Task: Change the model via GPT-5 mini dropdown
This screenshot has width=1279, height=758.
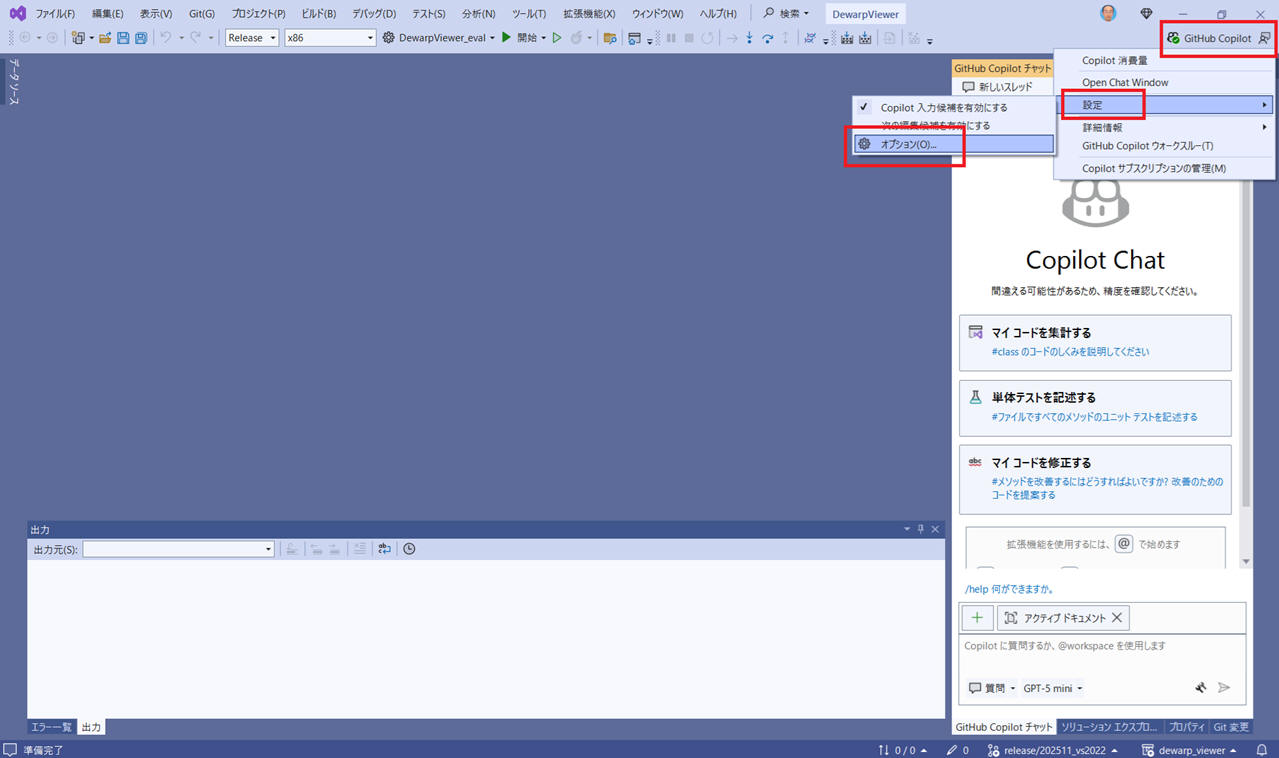Action: 1050,688
